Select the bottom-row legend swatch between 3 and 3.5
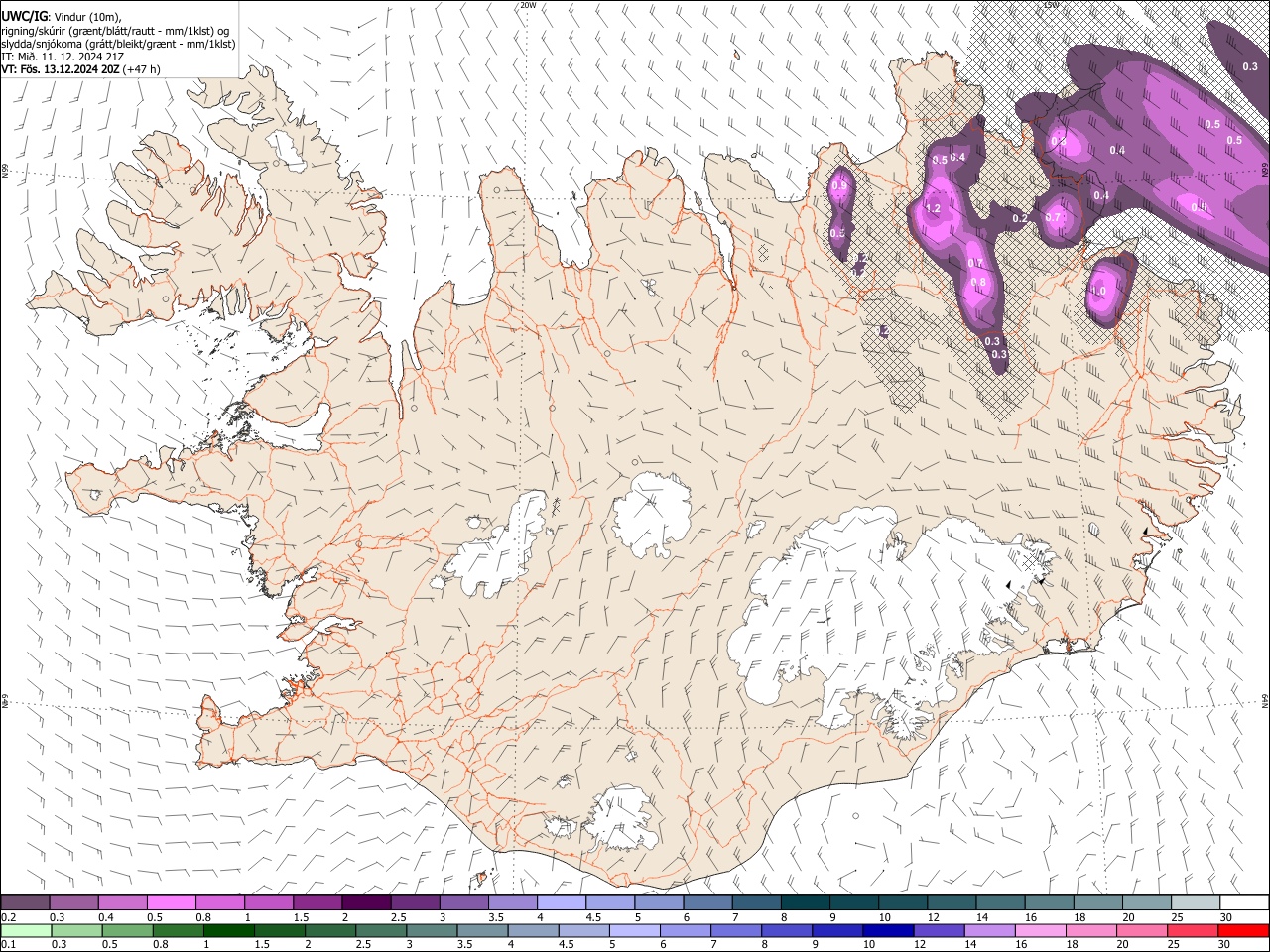 tap(432, 930)
